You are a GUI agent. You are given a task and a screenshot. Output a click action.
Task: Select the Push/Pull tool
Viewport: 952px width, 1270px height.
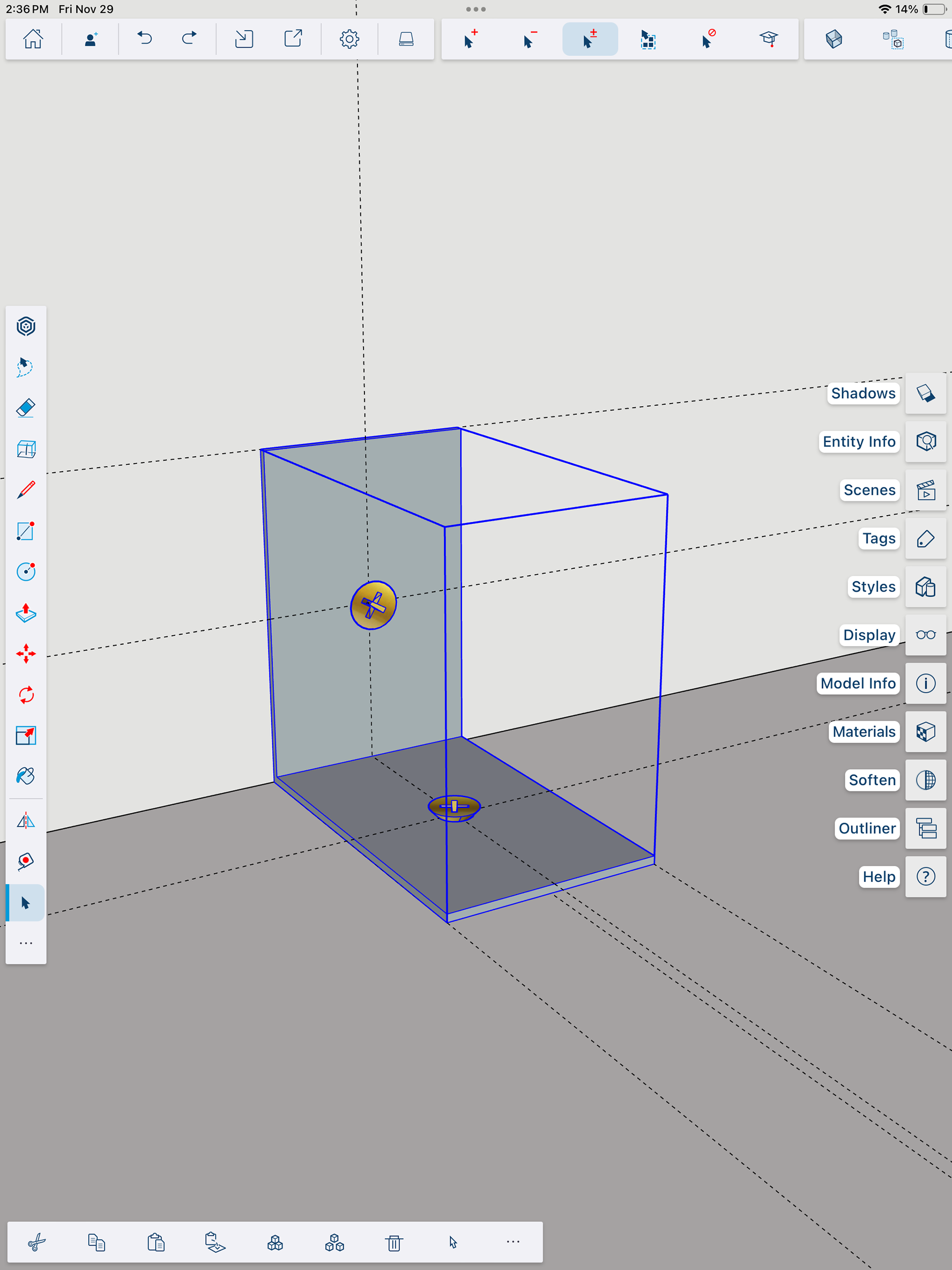[x=26, y=613]
